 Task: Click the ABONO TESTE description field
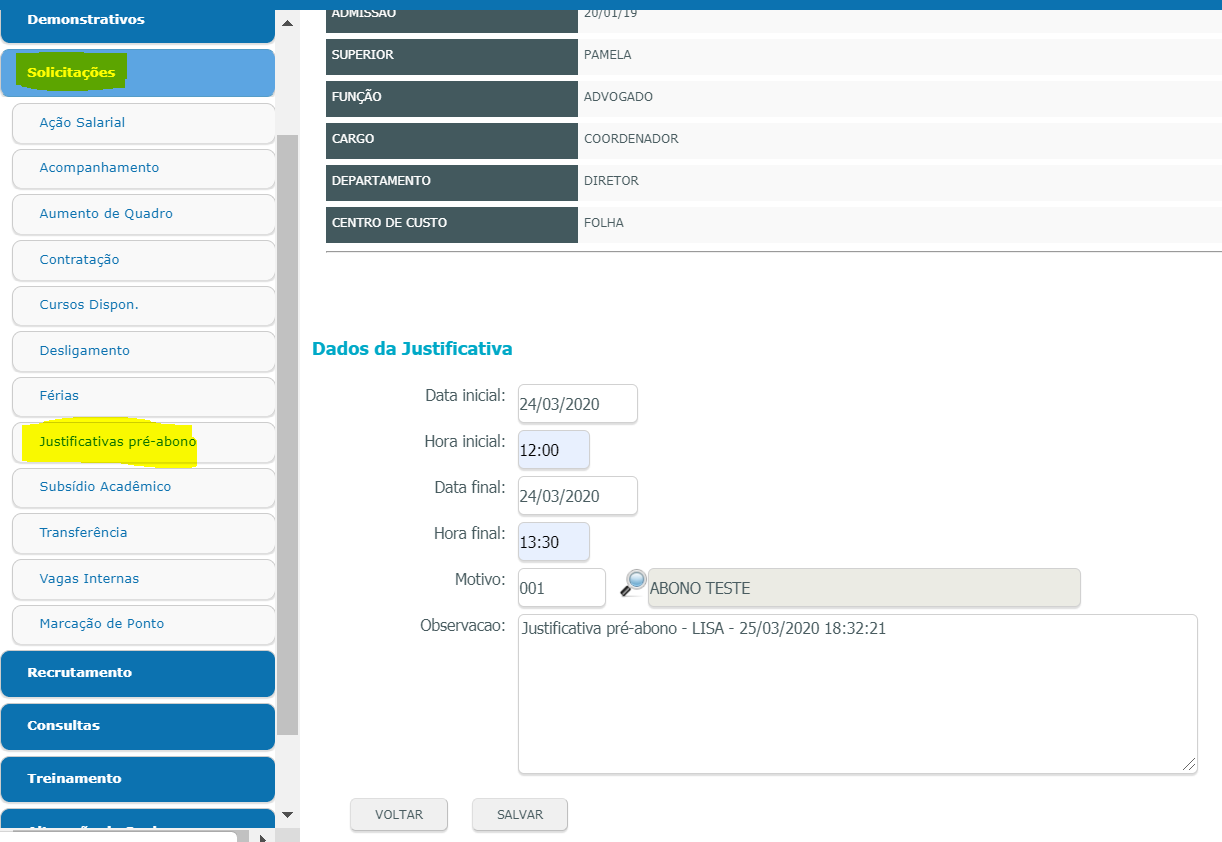[x=864, y=588]
